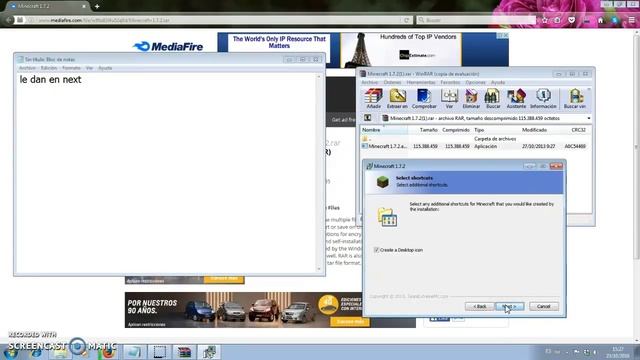Click the Comprobar icon in WinRAR toolbar
Screen dimensions: 640x360
click(x=424, y=99)
